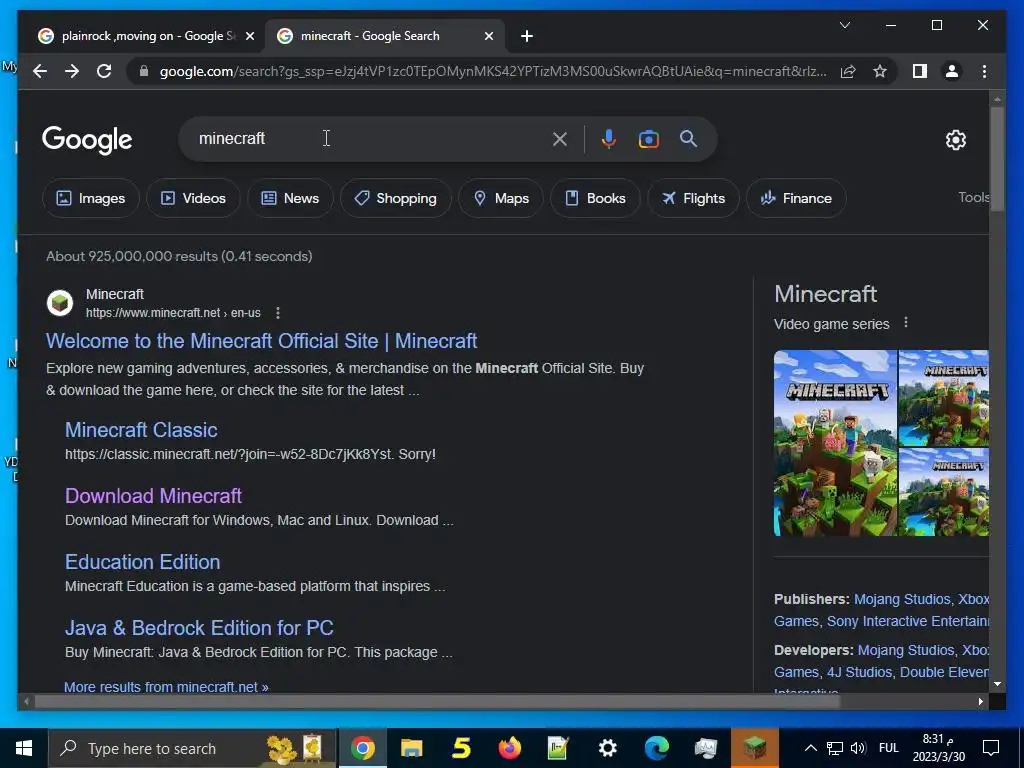
Task: Show hidden system tray icons
Action: tap(810, 748)
